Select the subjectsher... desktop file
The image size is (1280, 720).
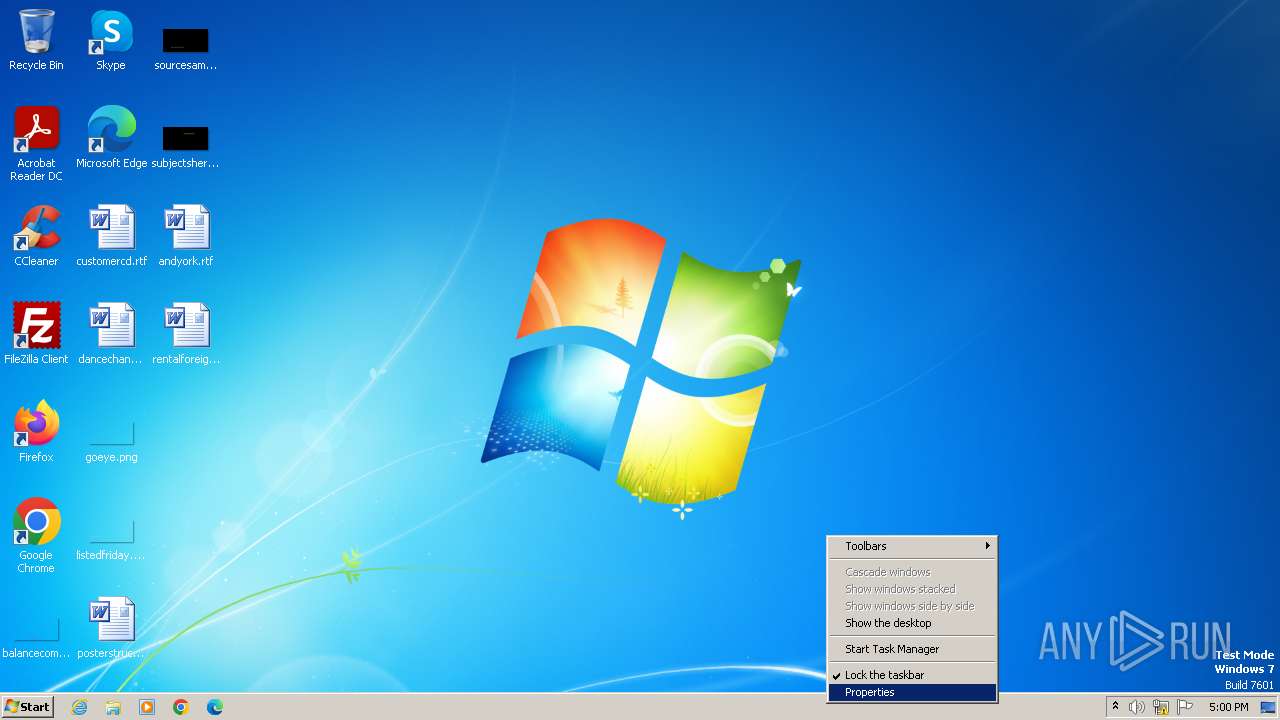pos(185,146)
